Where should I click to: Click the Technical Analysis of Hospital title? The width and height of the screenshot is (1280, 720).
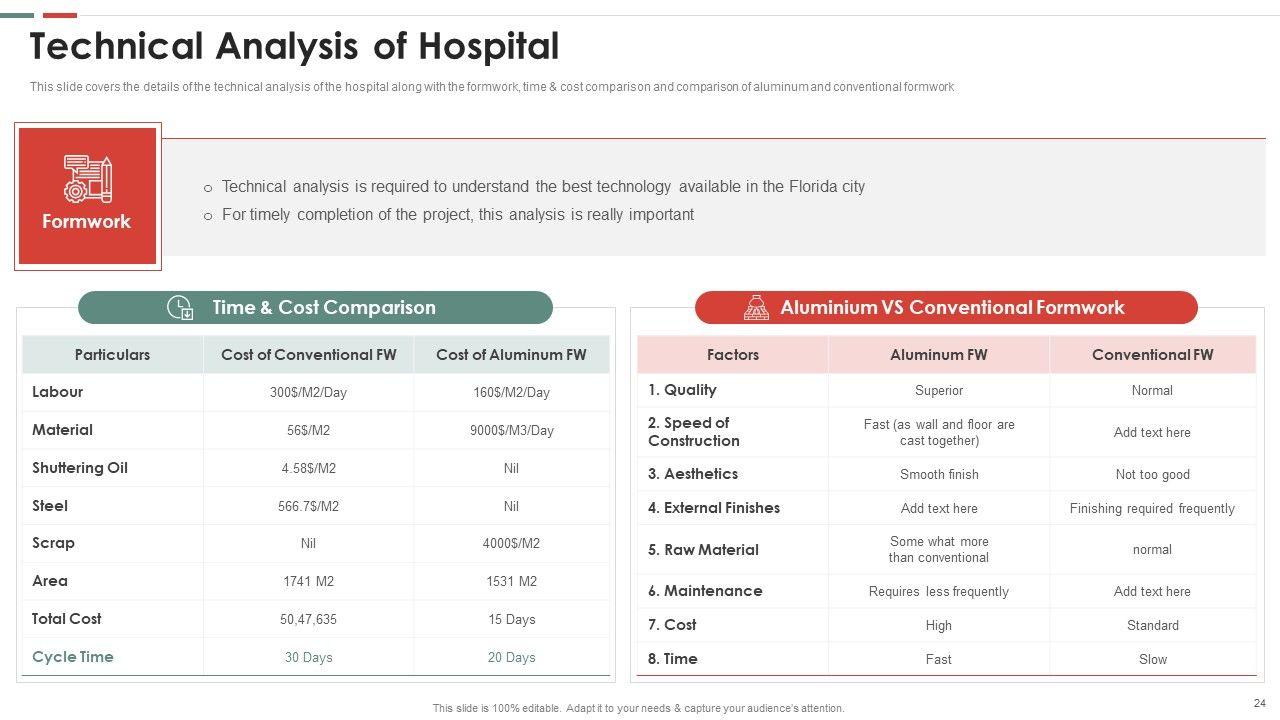pyautogui.click(x=294, y=47)
